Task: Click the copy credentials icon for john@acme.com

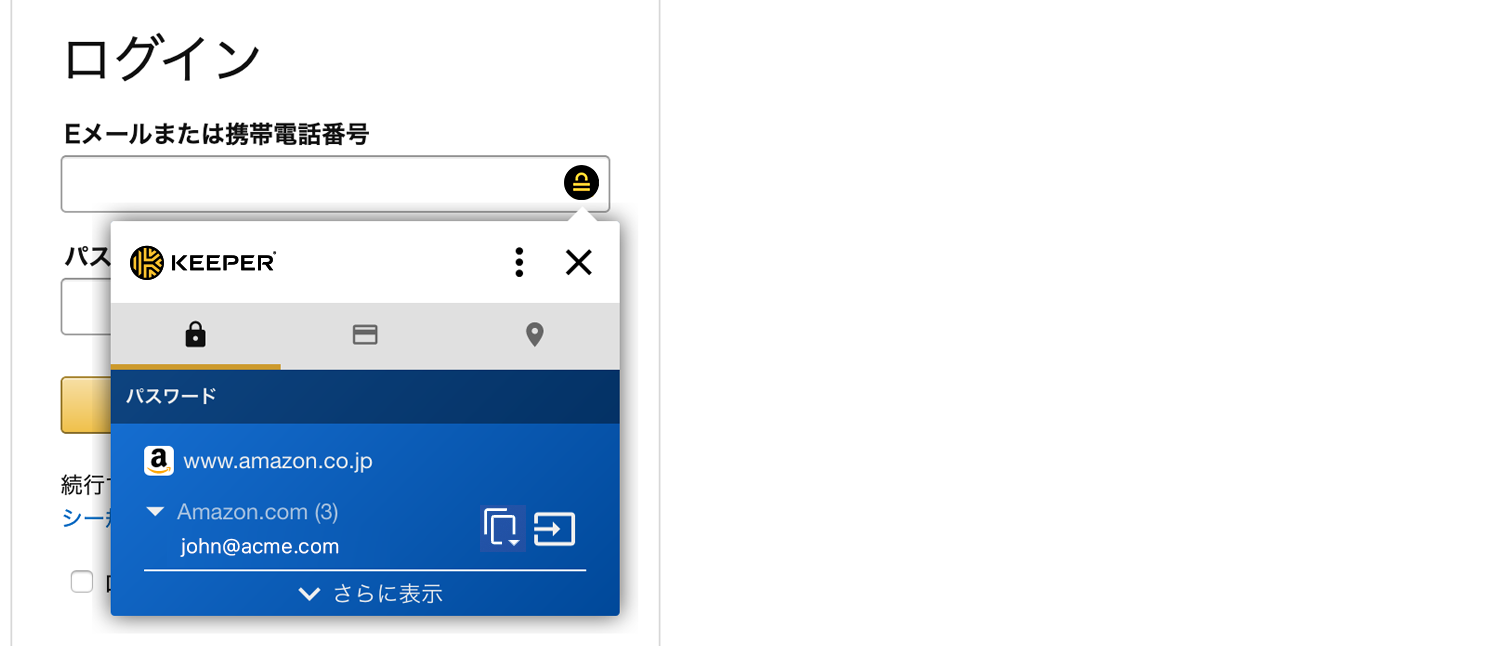Action: [503, 528]
